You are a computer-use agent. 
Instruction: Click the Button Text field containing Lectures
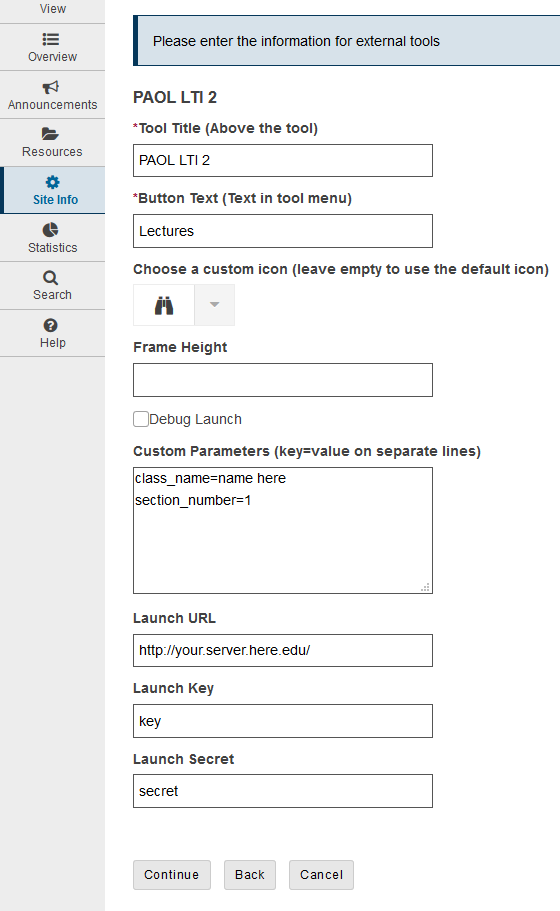click(283, 231)
